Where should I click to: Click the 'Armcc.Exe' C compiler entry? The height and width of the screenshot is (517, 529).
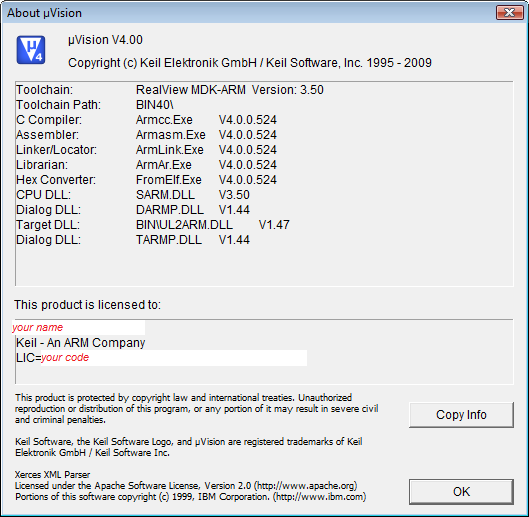point(164,120)
